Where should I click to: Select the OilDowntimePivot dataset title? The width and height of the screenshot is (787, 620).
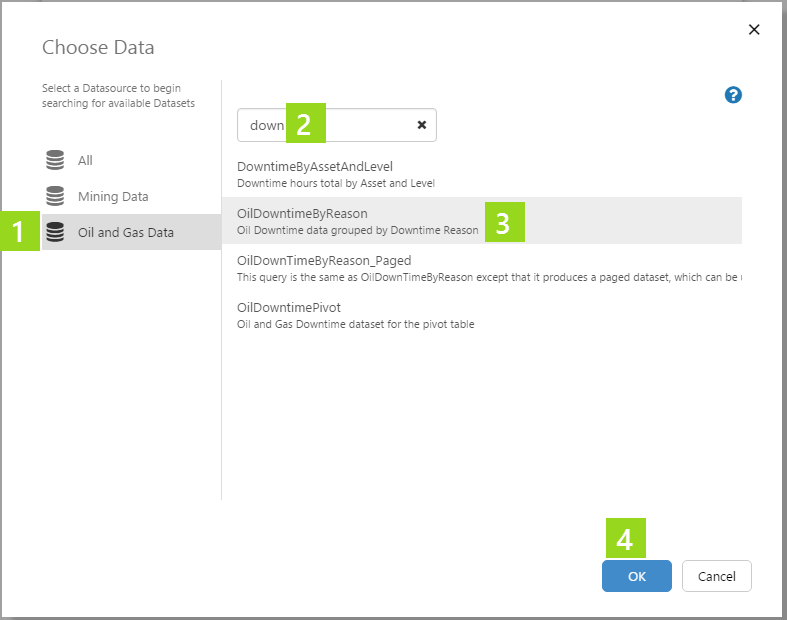click(289, 307)
